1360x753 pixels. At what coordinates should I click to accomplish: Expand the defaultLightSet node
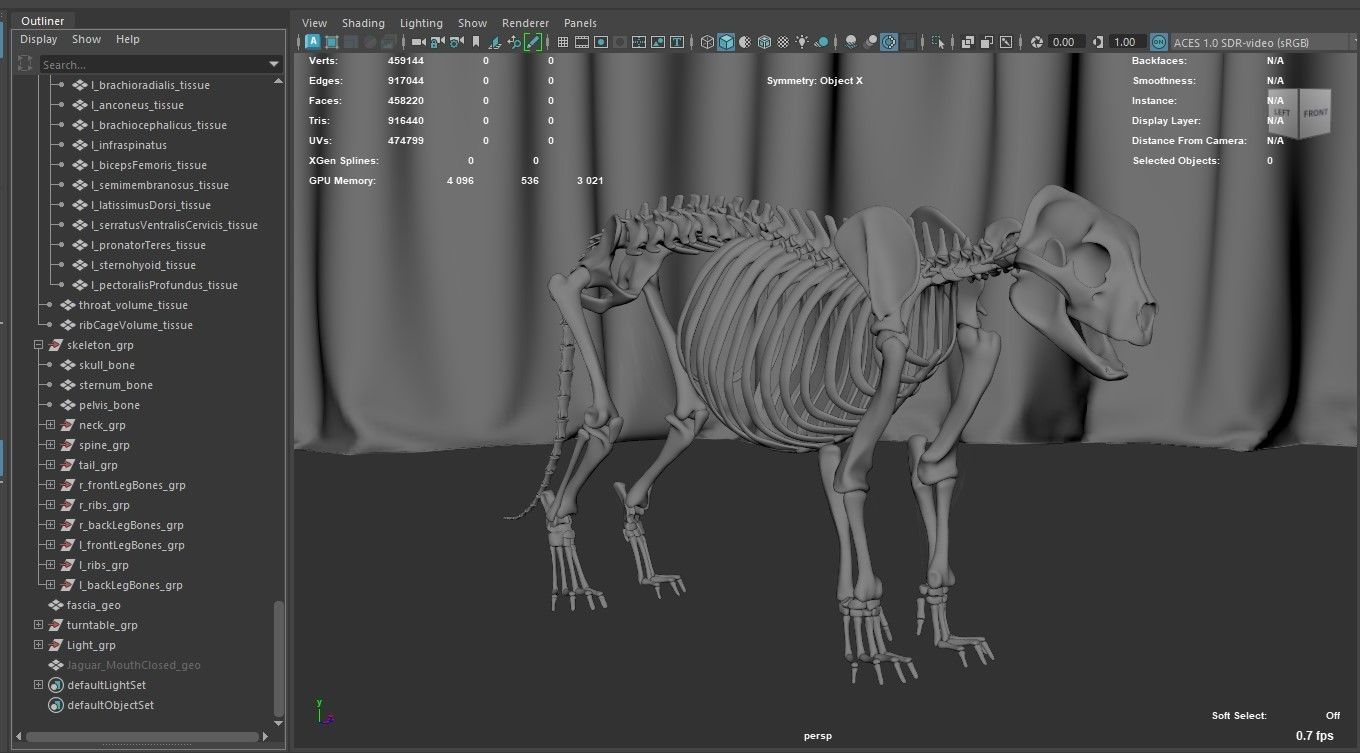[39, 685]
